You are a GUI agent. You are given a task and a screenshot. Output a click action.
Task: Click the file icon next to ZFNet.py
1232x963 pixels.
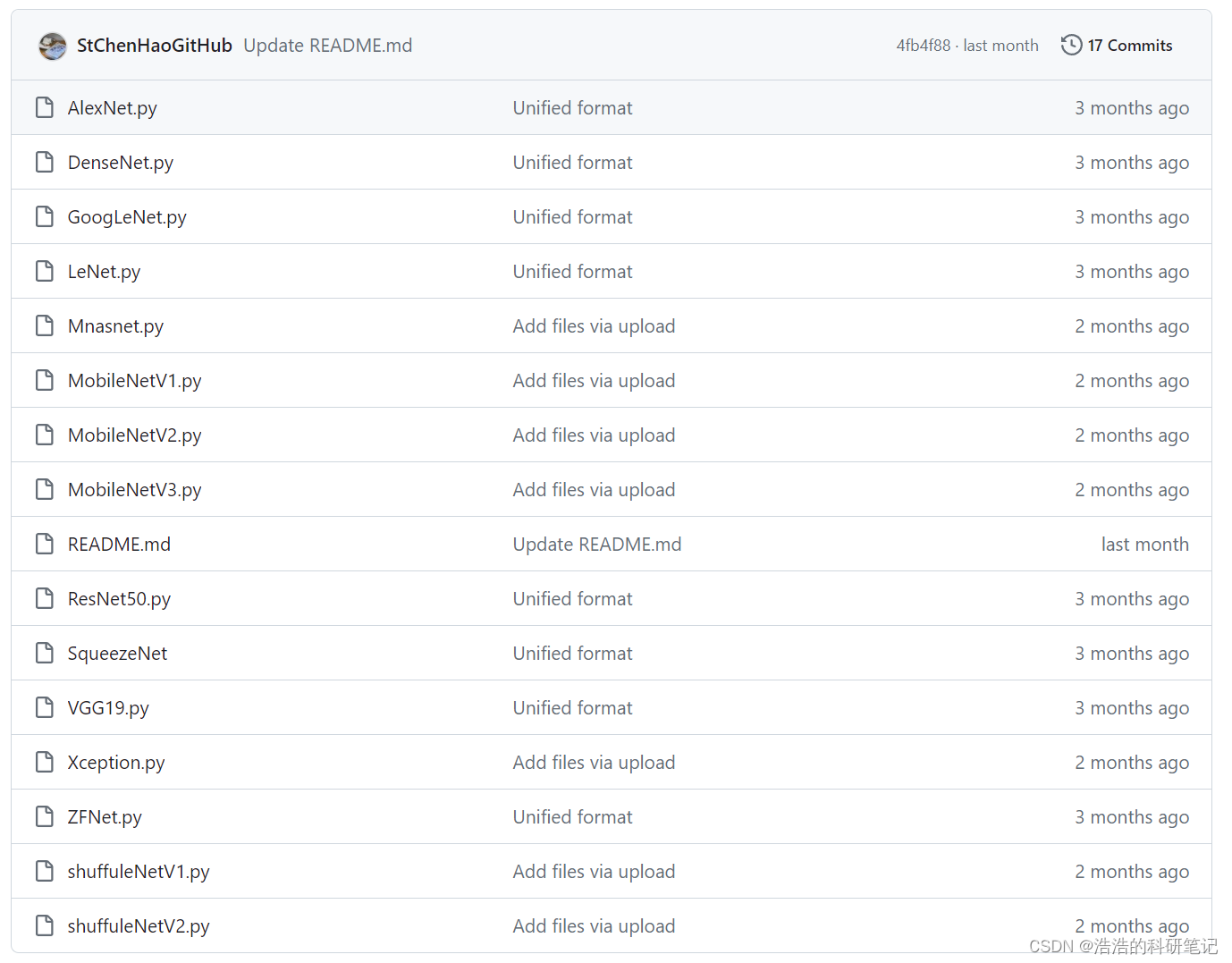[45, 816]
